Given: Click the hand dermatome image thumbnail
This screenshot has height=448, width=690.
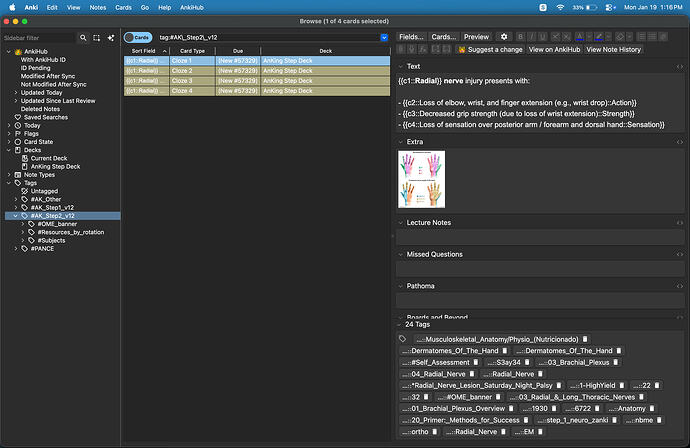Looking at the screenshot, I should tap(421, 179).
